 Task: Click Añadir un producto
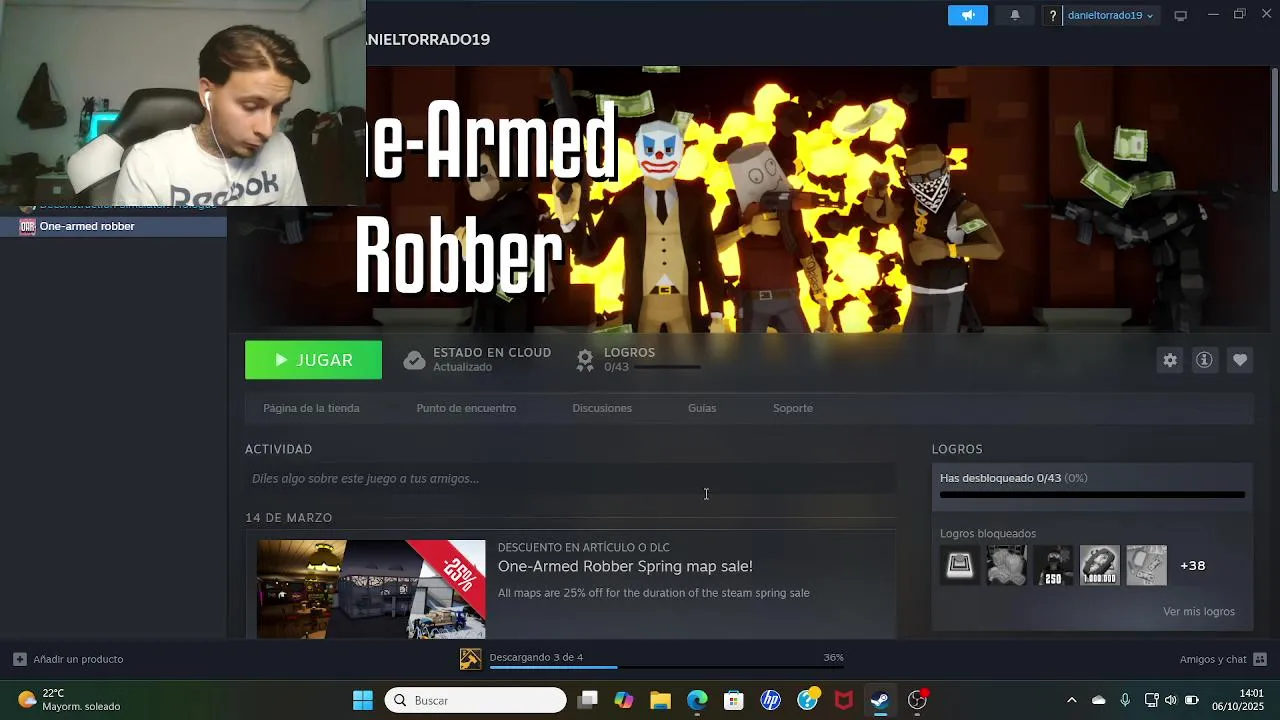(x=68, y=659)
